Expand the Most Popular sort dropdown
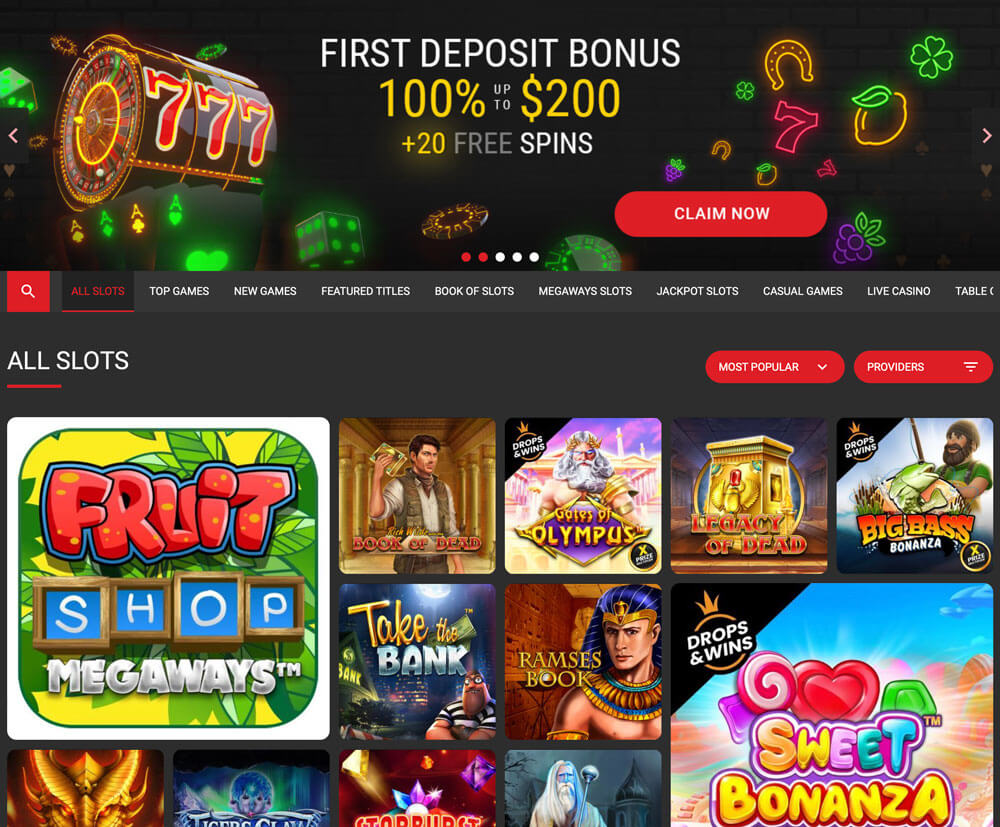Image resolution: width=1000 pixels, height=827 pixels. pos(775,367)
